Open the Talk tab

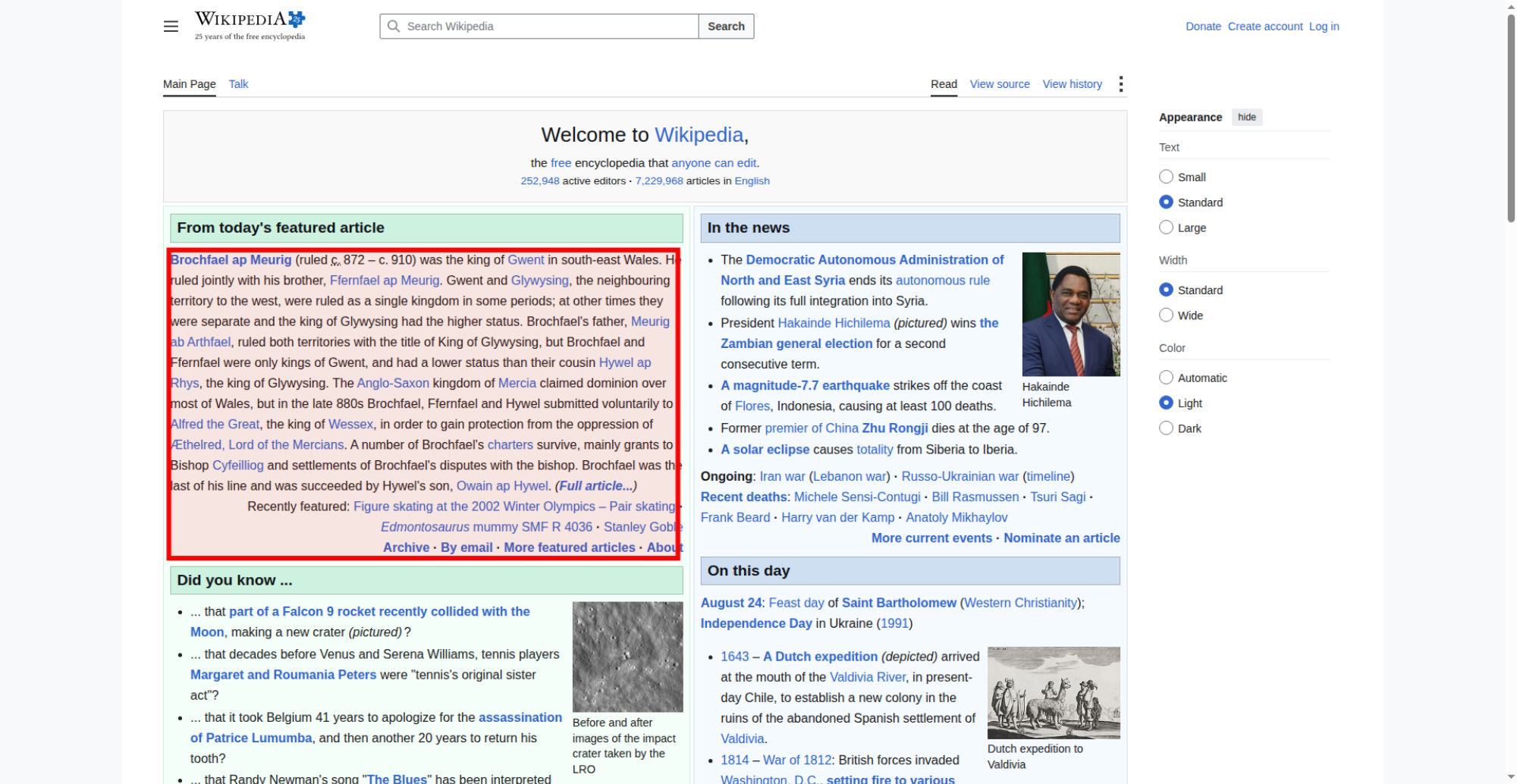point(238,84)
